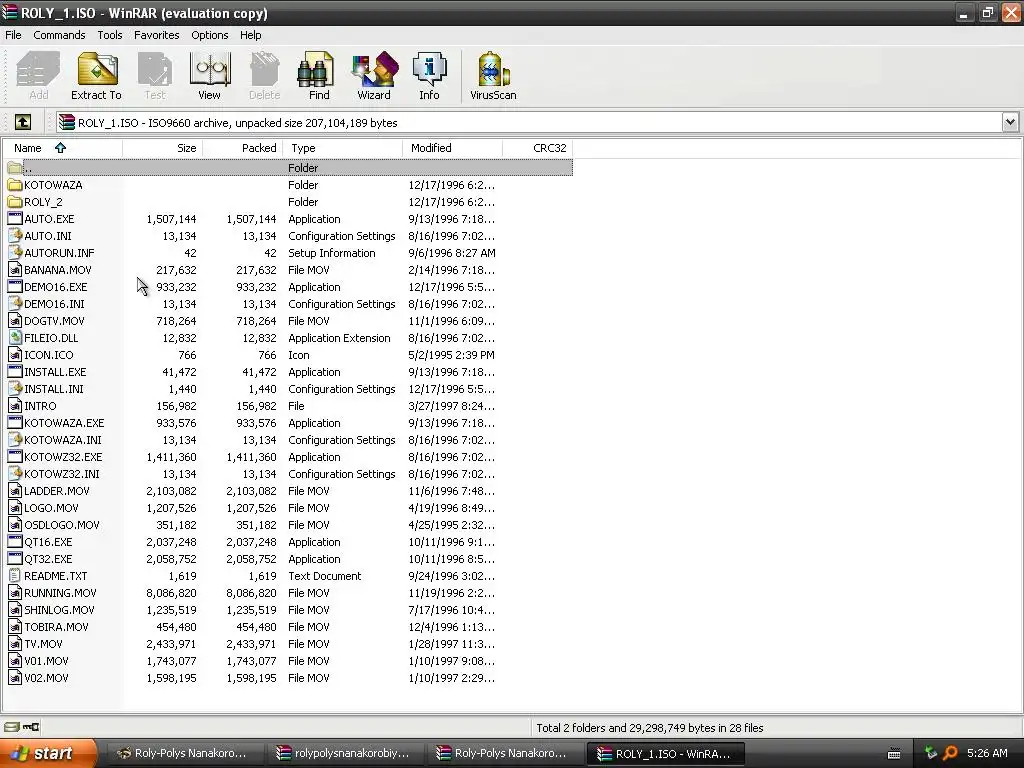Click the FILEIO.DLL file icon
The width and height of the screenshot is (1024, 768).
pyautogui.click(x=14, y=338)
